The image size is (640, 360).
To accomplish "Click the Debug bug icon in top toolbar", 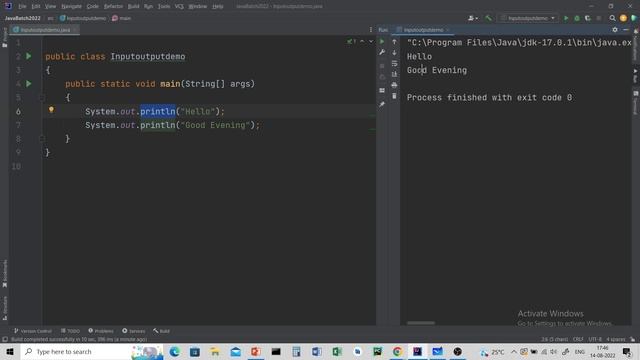I will (x=577, y=18).
